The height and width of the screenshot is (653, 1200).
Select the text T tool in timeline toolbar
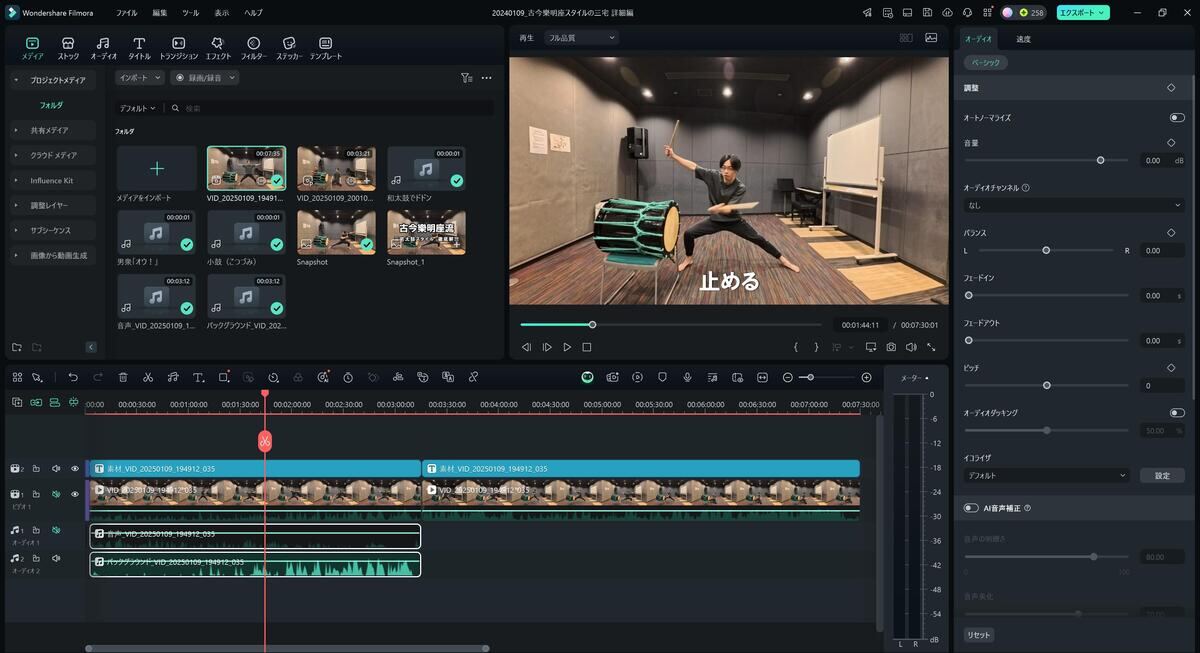[198, 377]
